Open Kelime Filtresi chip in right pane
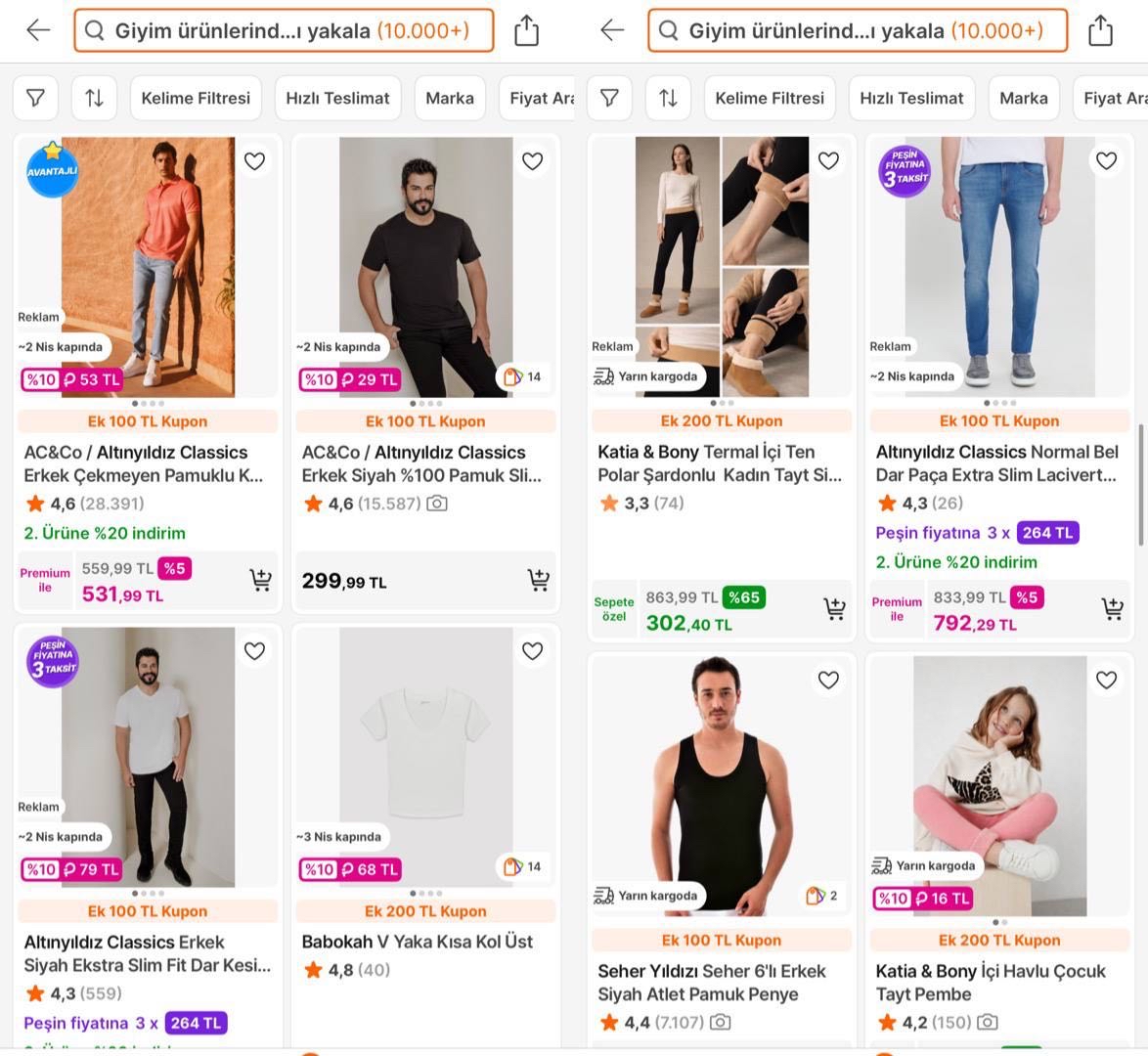Screen dimensions: 1148x1056 click(770, 98)
